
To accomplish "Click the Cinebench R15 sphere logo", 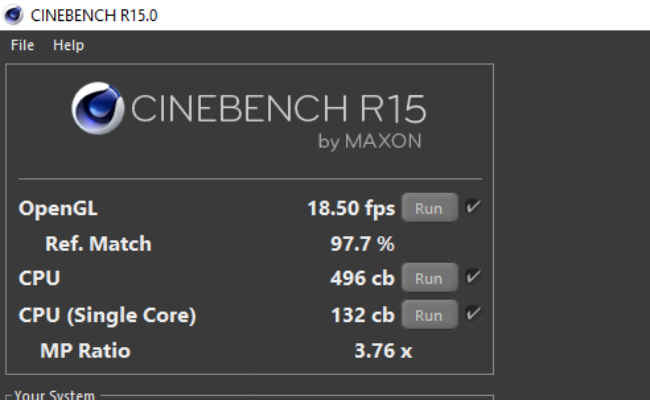I will (x=98, y=108).
